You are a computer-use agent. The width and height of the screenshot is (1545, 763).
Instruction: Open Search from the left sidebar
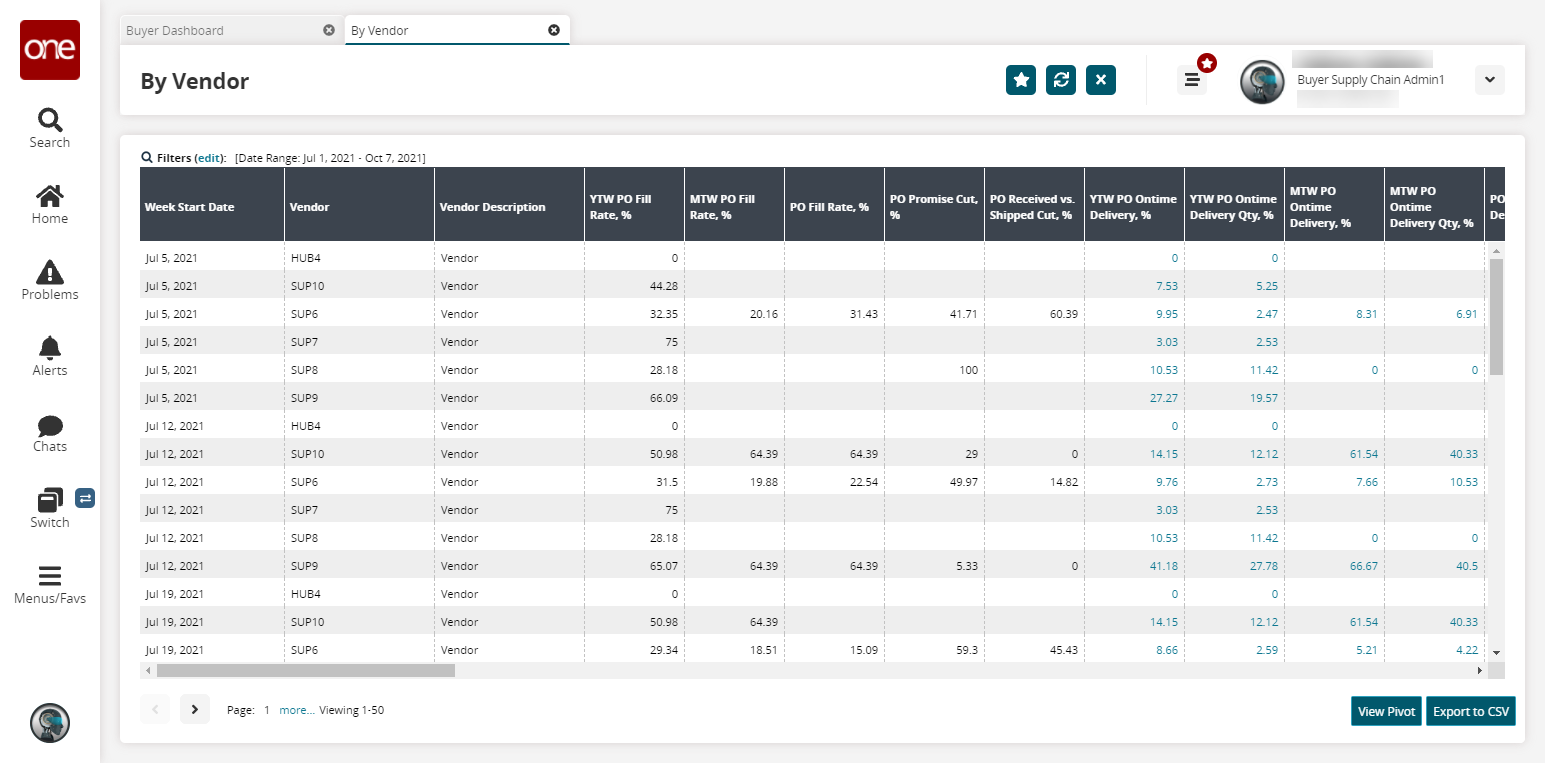(50, 128)
